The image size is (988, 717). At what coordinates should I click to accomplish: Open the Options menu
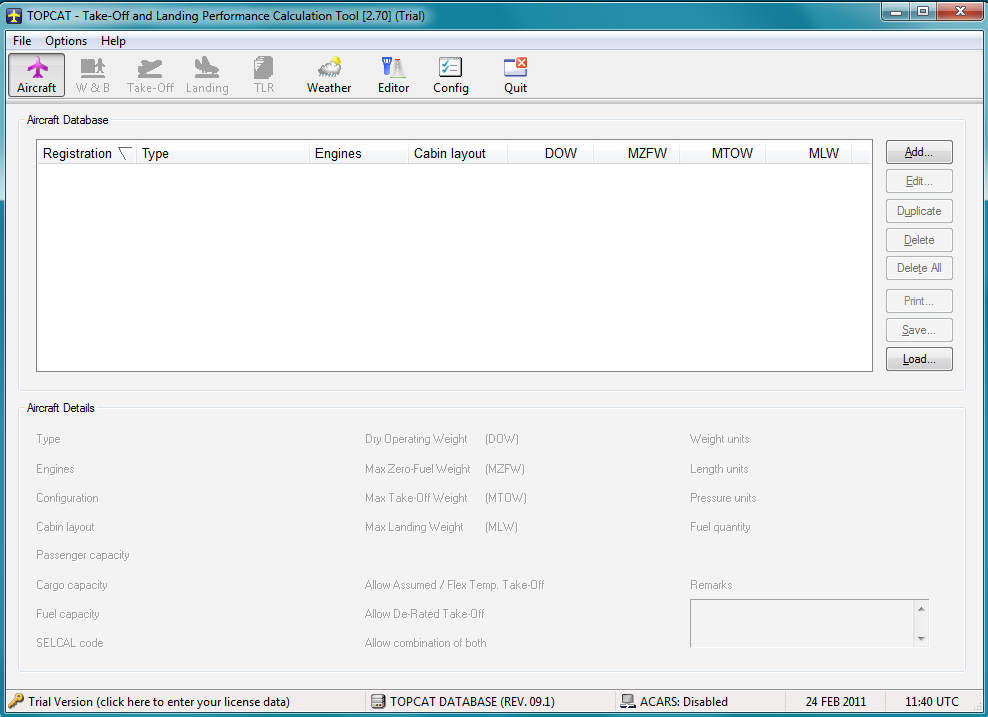[x=66, y=41]
